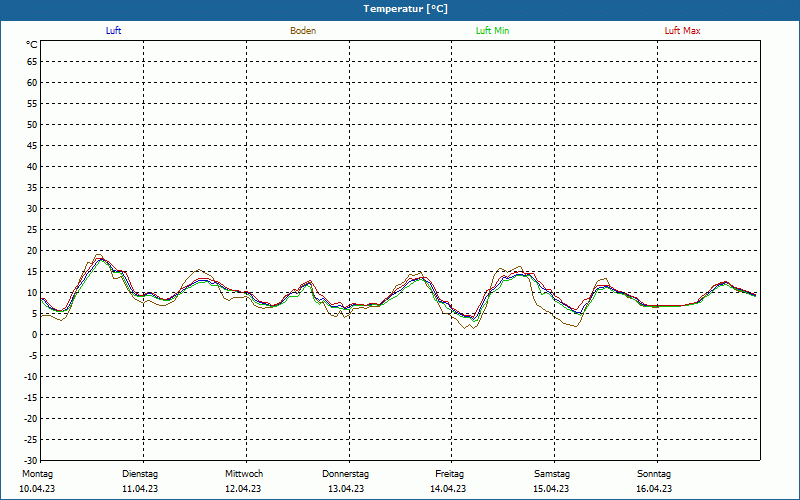Screen dimensions: 800x500
Task: Click the 20 y-axis value
Action: point(32,251)
